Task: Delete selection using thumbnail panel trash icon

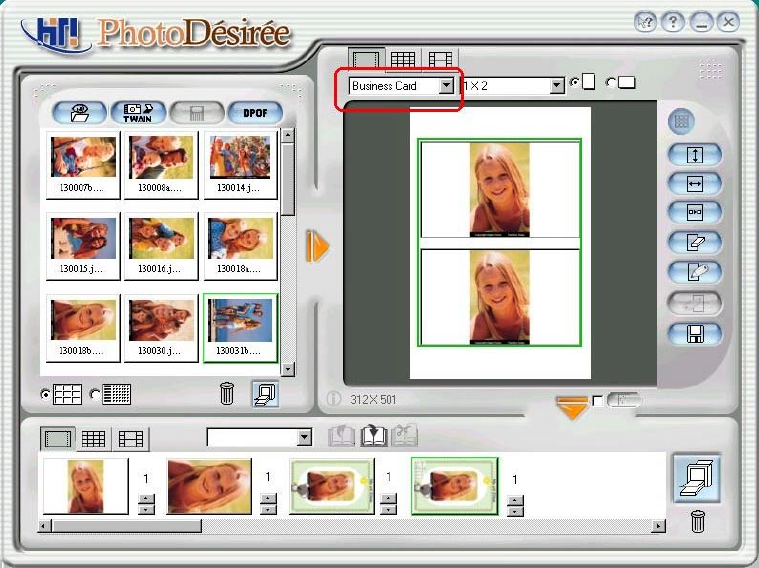Action: [x=227, y=393]
